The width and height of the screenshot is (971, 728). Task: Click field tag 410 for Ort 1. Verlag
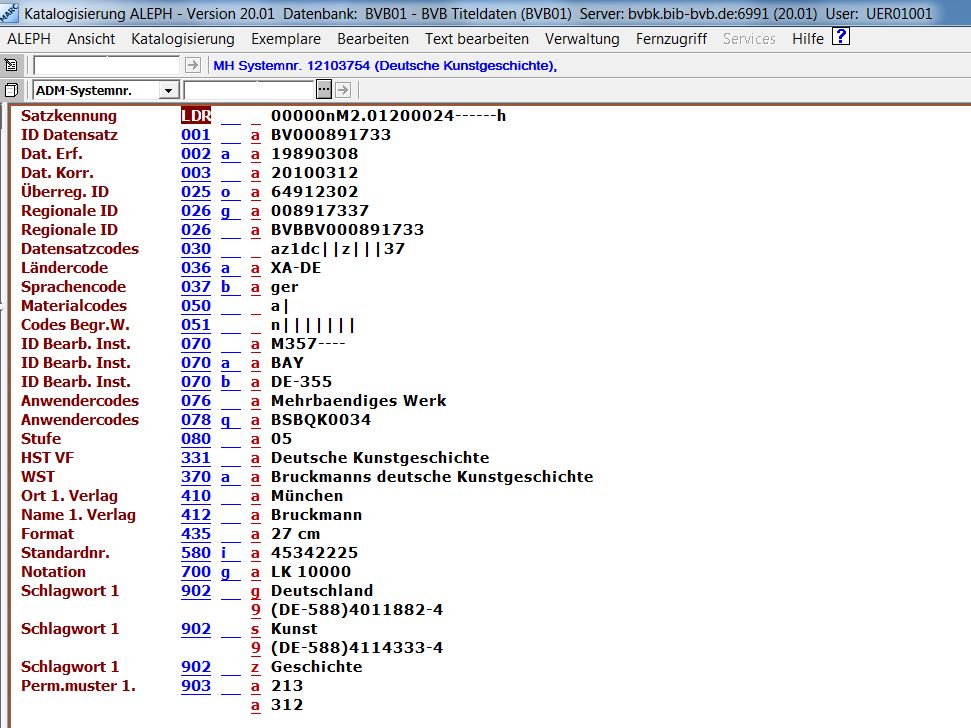click(196, 496)
